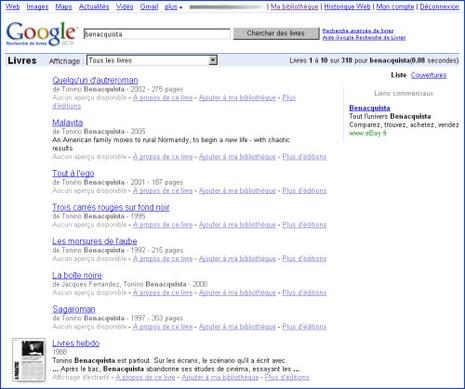Open 'Ma bibliothèque' link
This screenshot has height=389, width=465.
tap(294, 6)
